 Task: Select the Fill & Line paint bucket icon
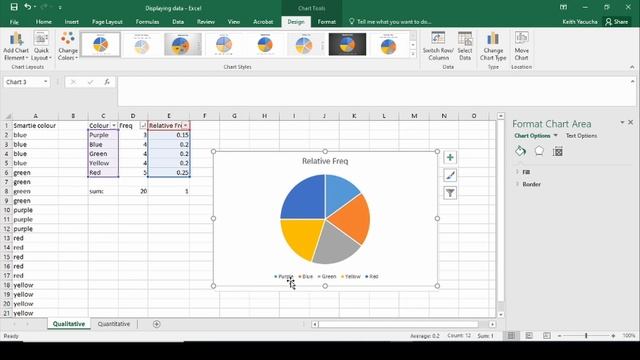[x=520, y=151]
